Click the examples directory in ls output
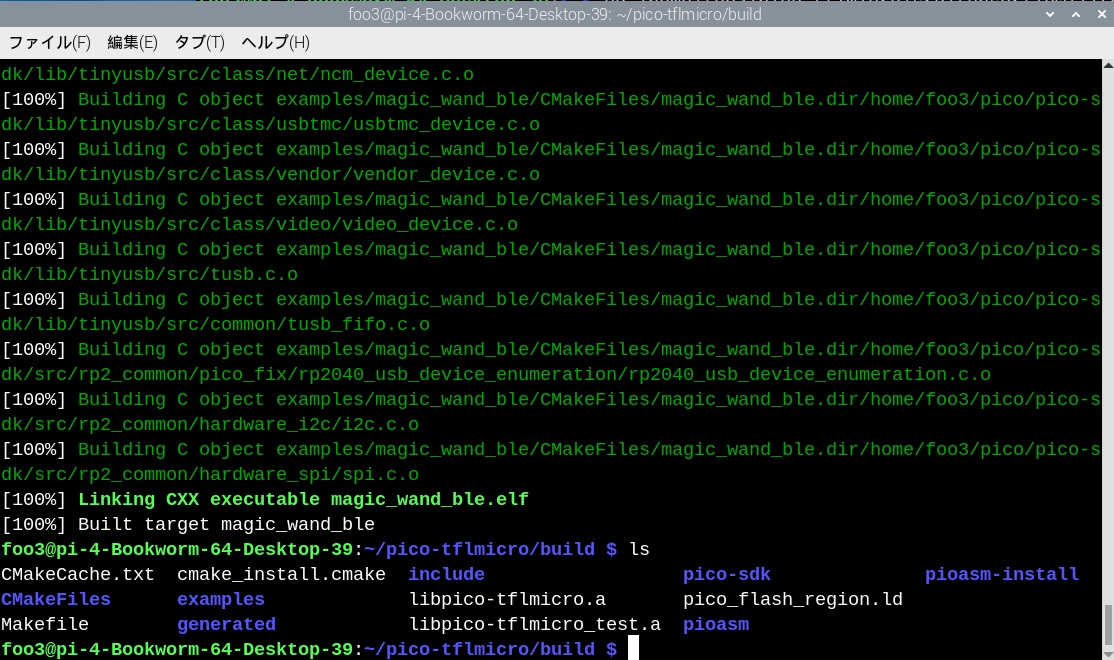Image resolution: width=1114 pixels, height=660 pixels. (220, 599)
